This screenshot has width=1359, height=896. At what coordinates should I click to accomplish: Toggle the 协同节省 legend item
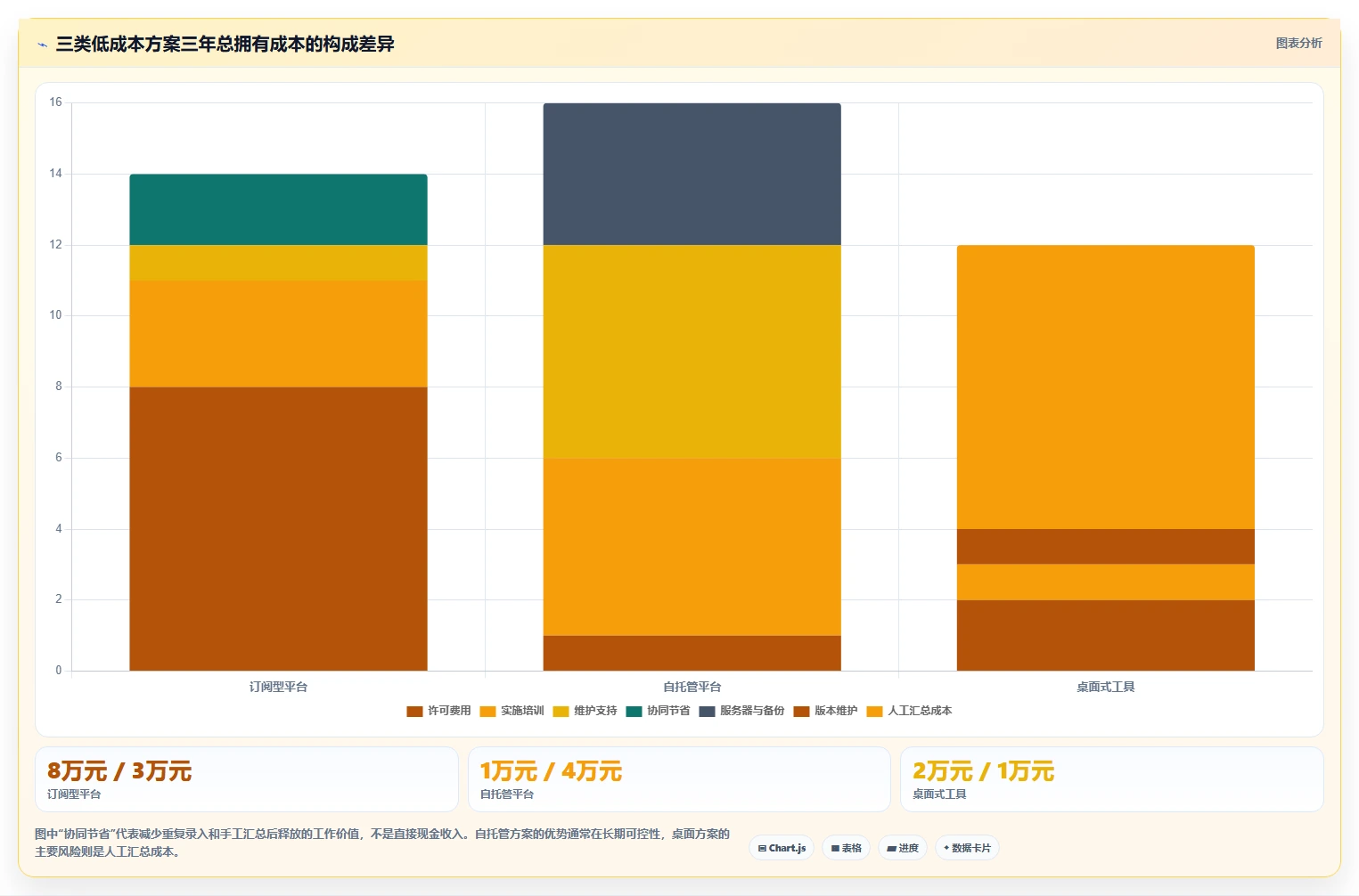pos(658,711)
